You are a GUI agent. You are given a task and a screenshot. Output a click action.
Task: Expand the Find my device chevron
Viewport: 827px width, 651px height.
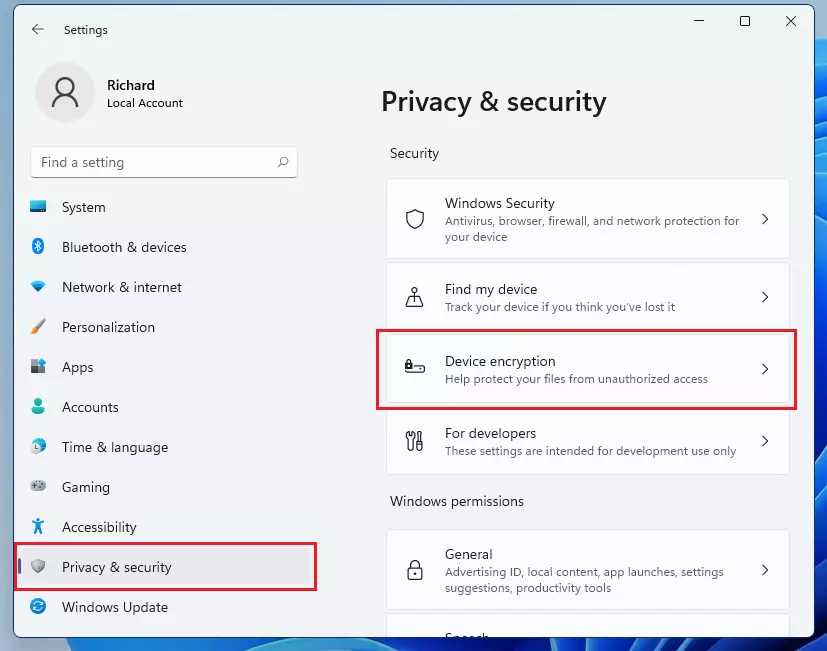[765, 297]
